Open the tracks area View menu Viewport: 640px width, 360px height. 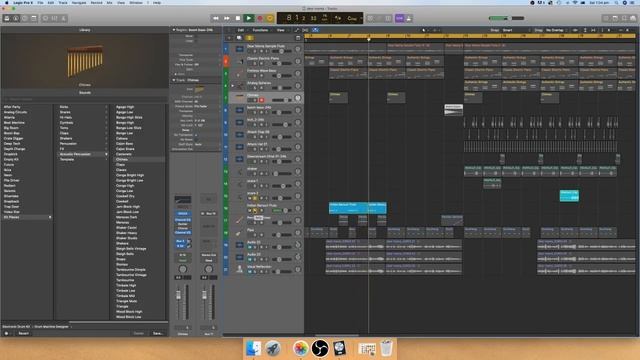281,30
